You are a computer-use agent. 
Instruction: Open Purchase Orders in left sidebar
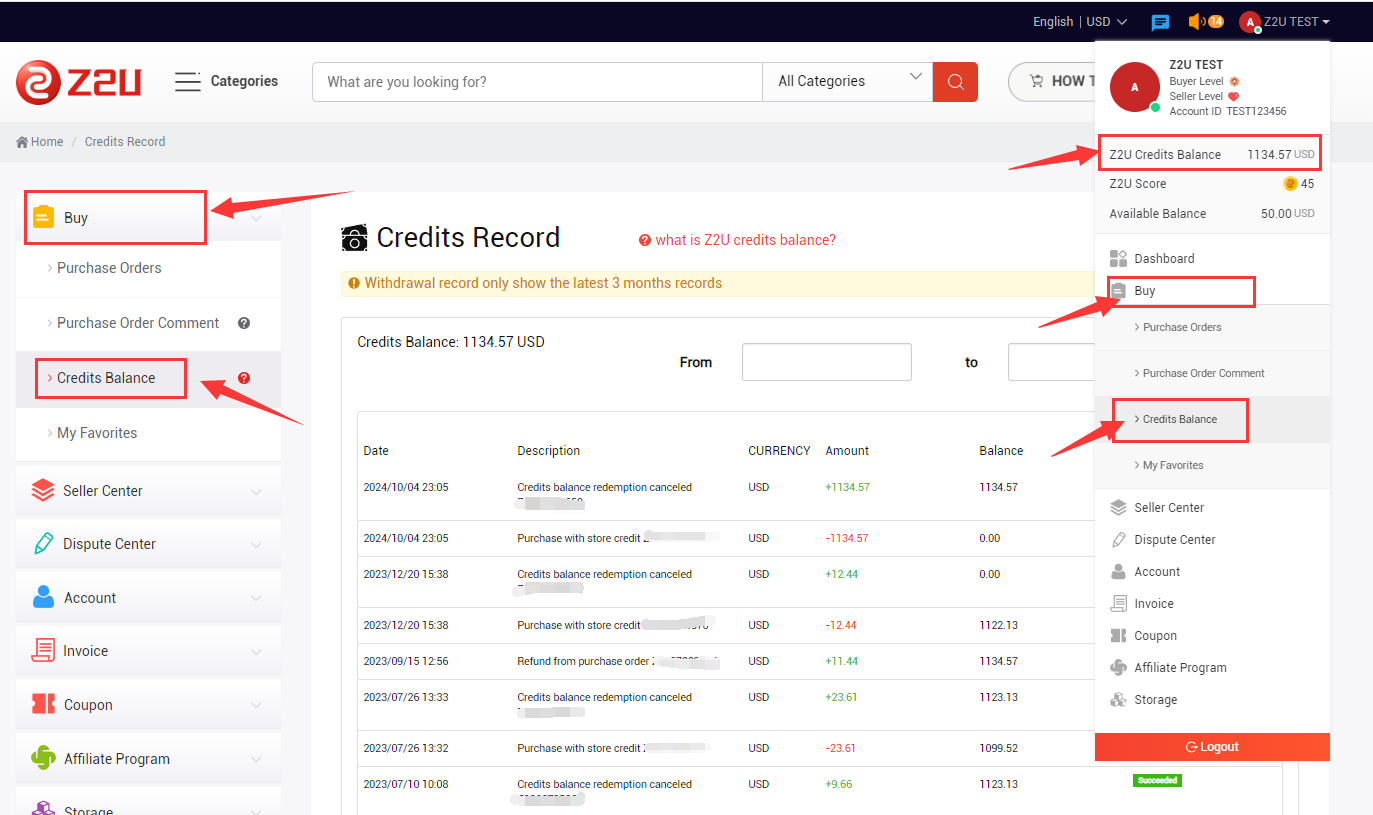(x=109, y=268)
